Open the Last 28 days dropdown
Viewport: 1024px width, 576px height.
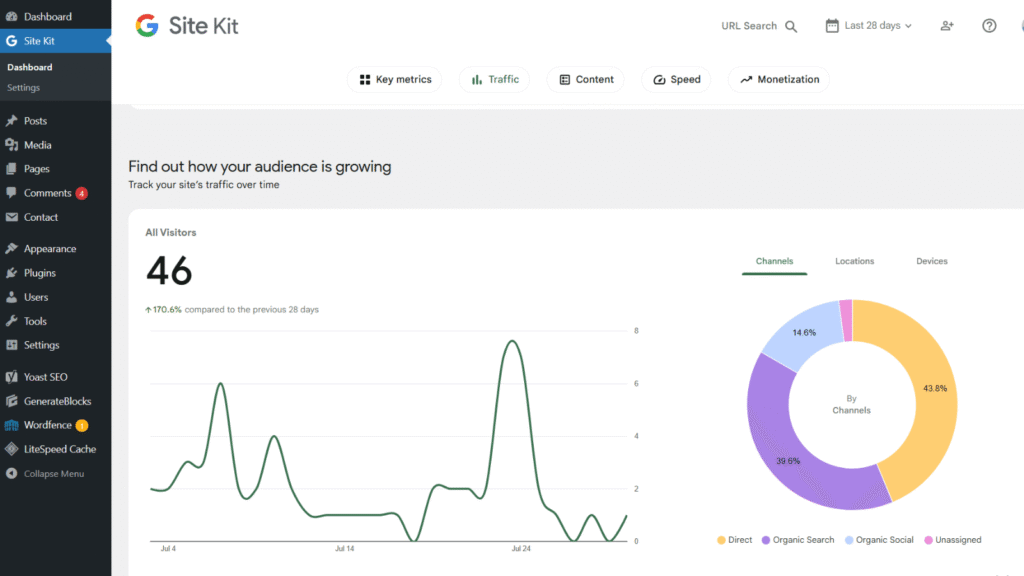click(869, 25)
